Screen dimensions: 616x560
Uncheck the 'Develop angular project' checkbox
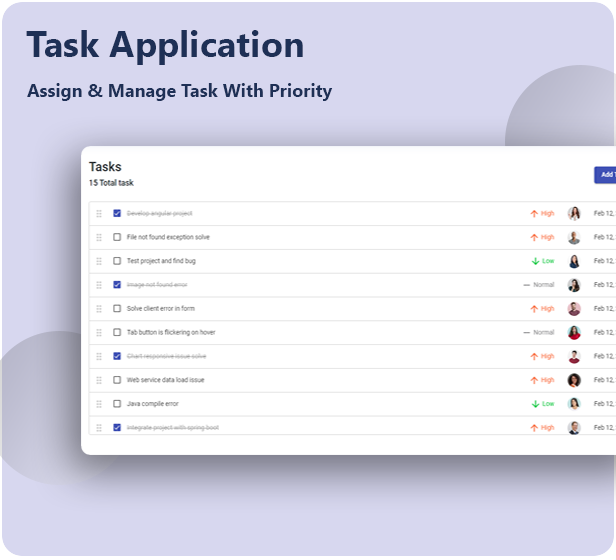(x=117, y=213)
